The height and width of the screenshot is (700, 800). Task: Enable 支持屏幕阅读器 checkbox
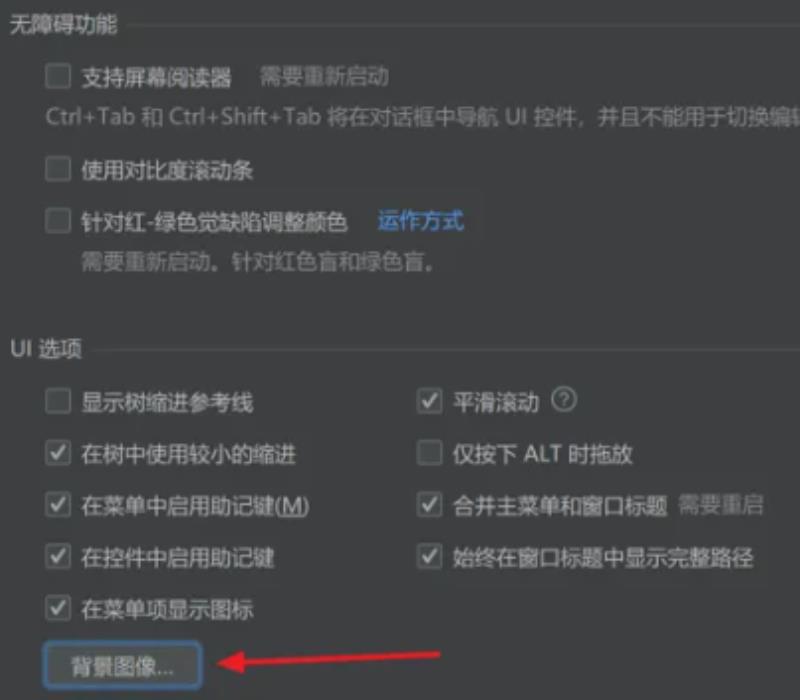[58, 77]
